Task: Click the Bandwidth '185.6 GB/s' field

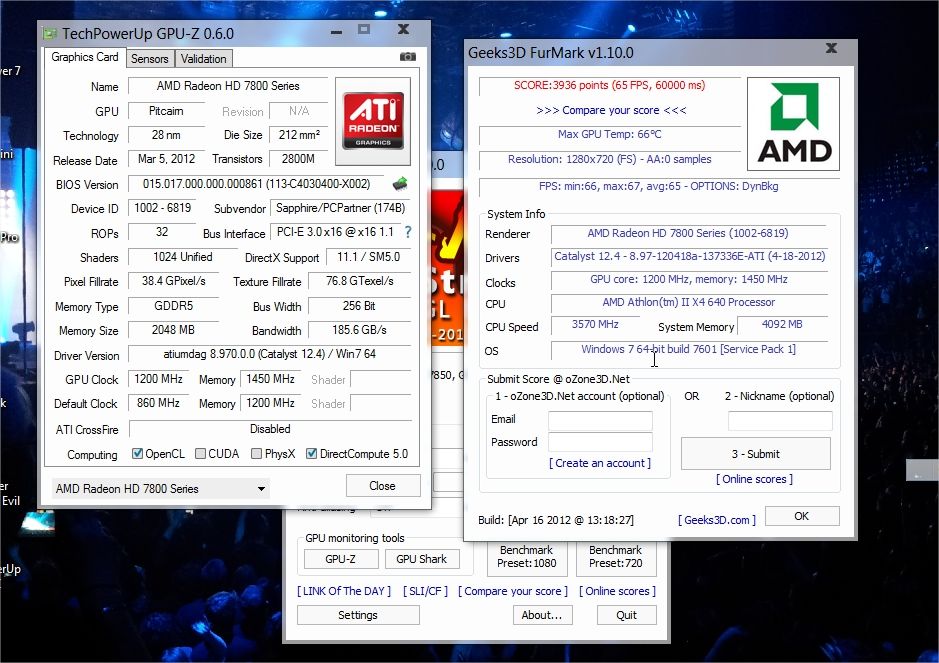Action: coord(359,330)
